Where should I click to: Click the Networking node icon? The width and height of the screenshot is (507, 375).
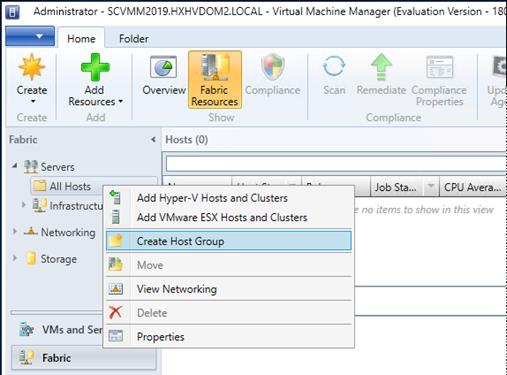(31, 232)
